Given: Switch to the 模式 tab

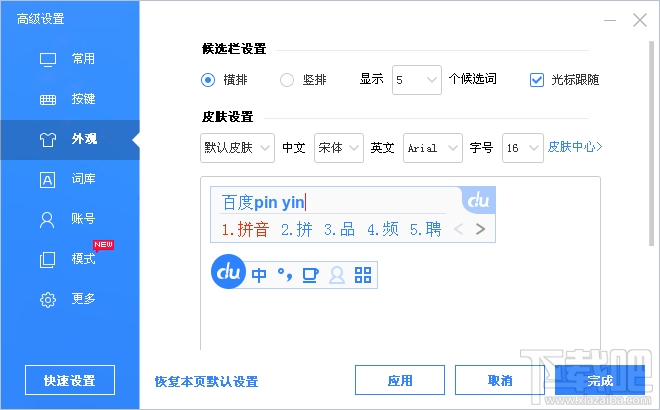Looking at the screenshot, I should point(70,260).
